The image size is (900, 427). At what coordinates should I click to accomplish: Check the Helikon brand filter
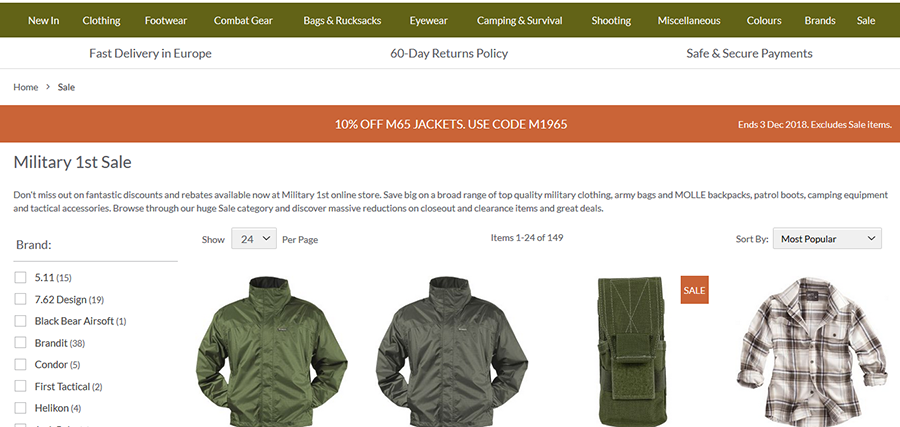[20, 408]
